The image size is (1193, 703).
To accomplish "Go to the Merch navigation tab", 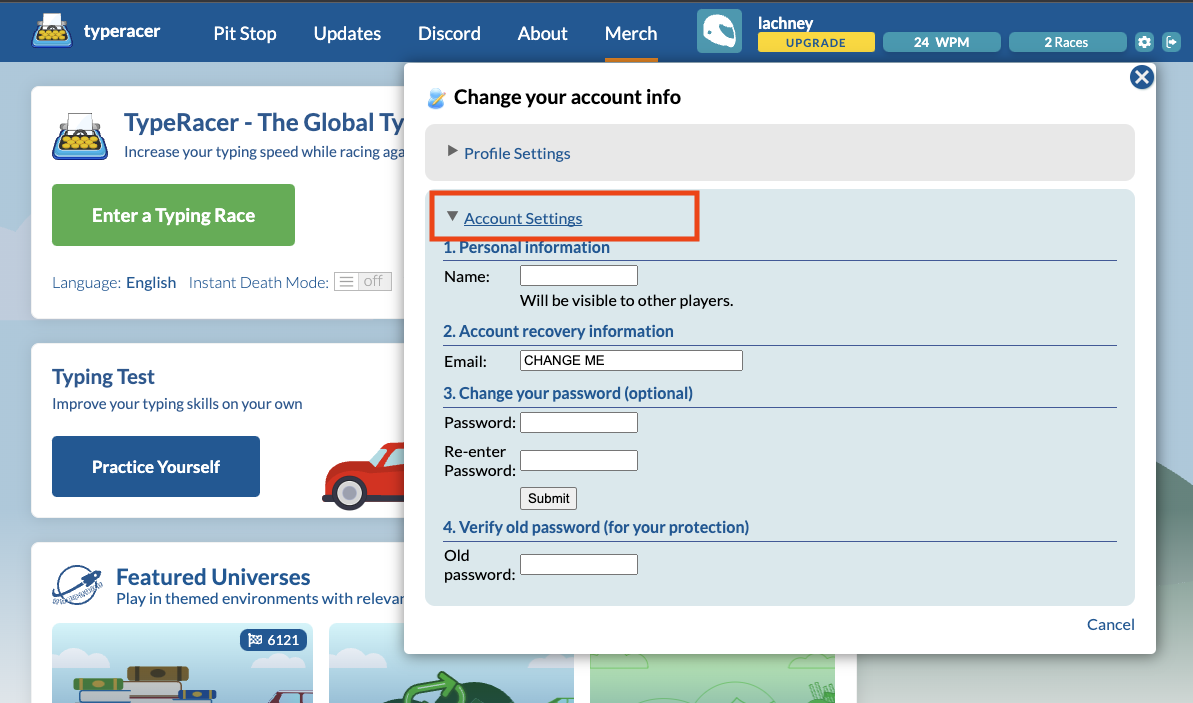I will [631, 33].
